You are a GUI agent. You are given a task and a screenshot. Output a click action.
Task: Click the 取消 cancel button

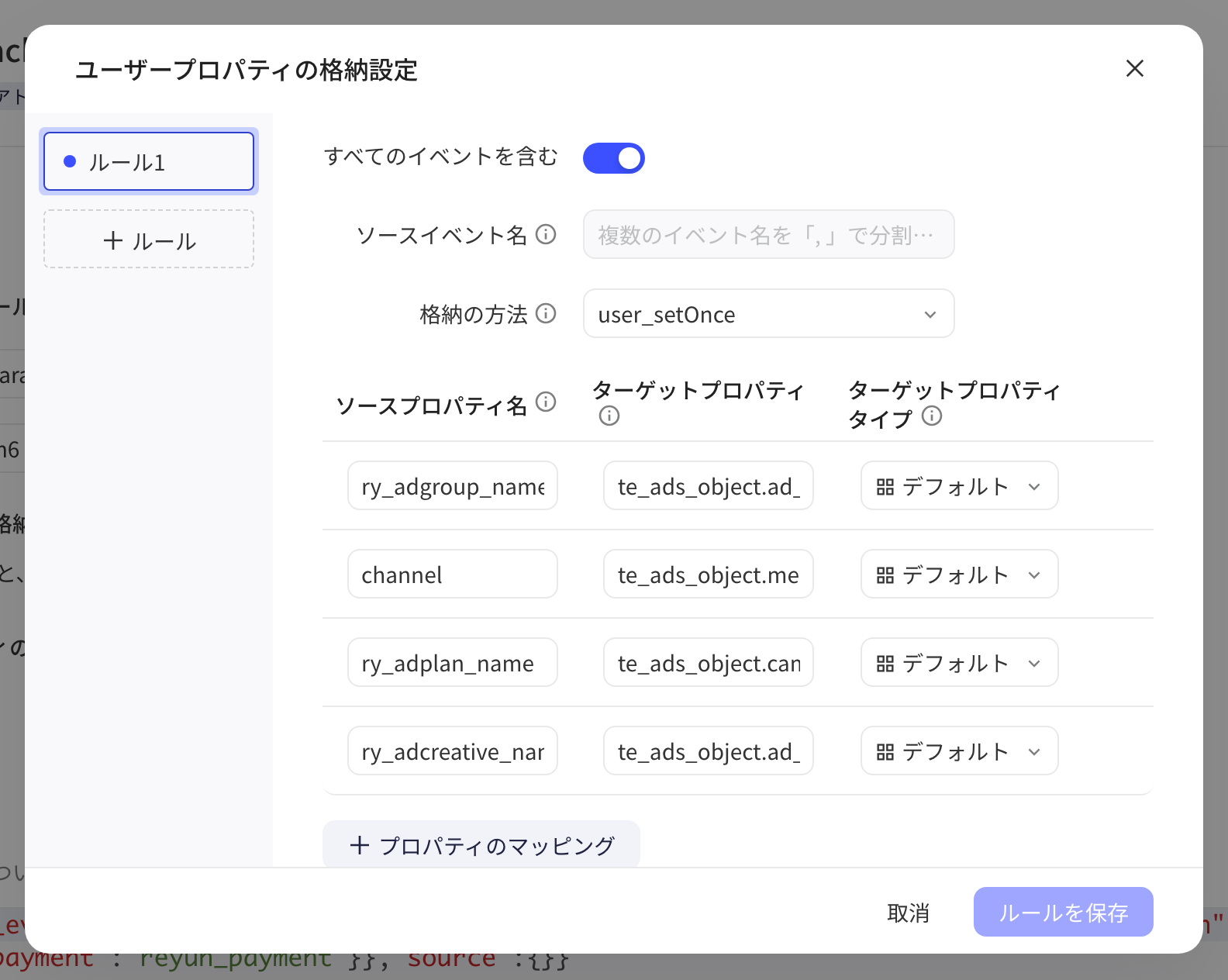[x=908, y=913]
